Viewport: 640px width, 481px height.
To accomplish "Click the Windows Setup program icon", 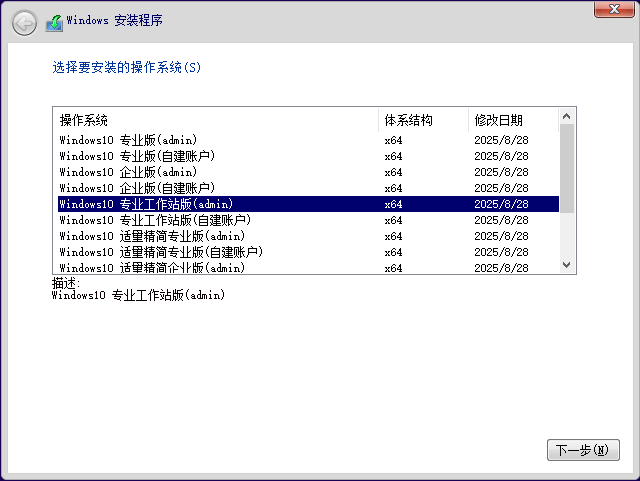I will [54, 21].
